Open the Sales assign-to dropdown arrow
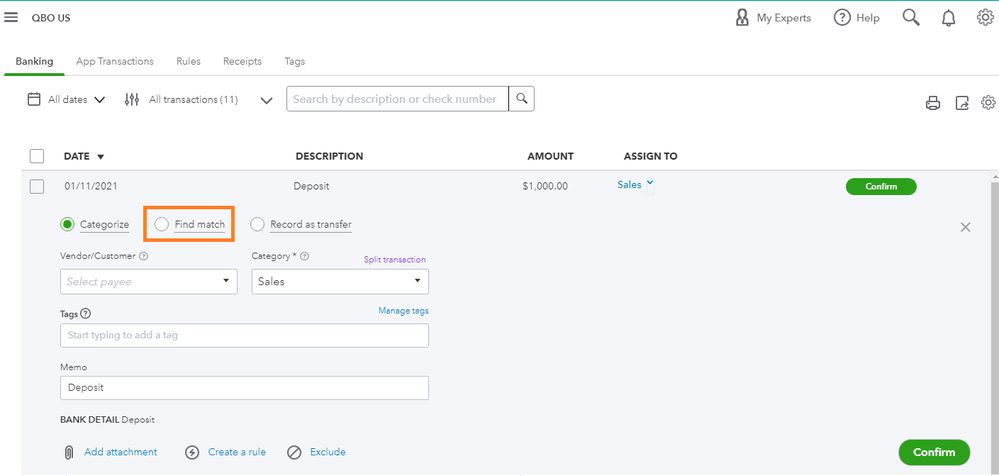Image resolution: width=999 pixels, height=476 pixels. [650, 185]
